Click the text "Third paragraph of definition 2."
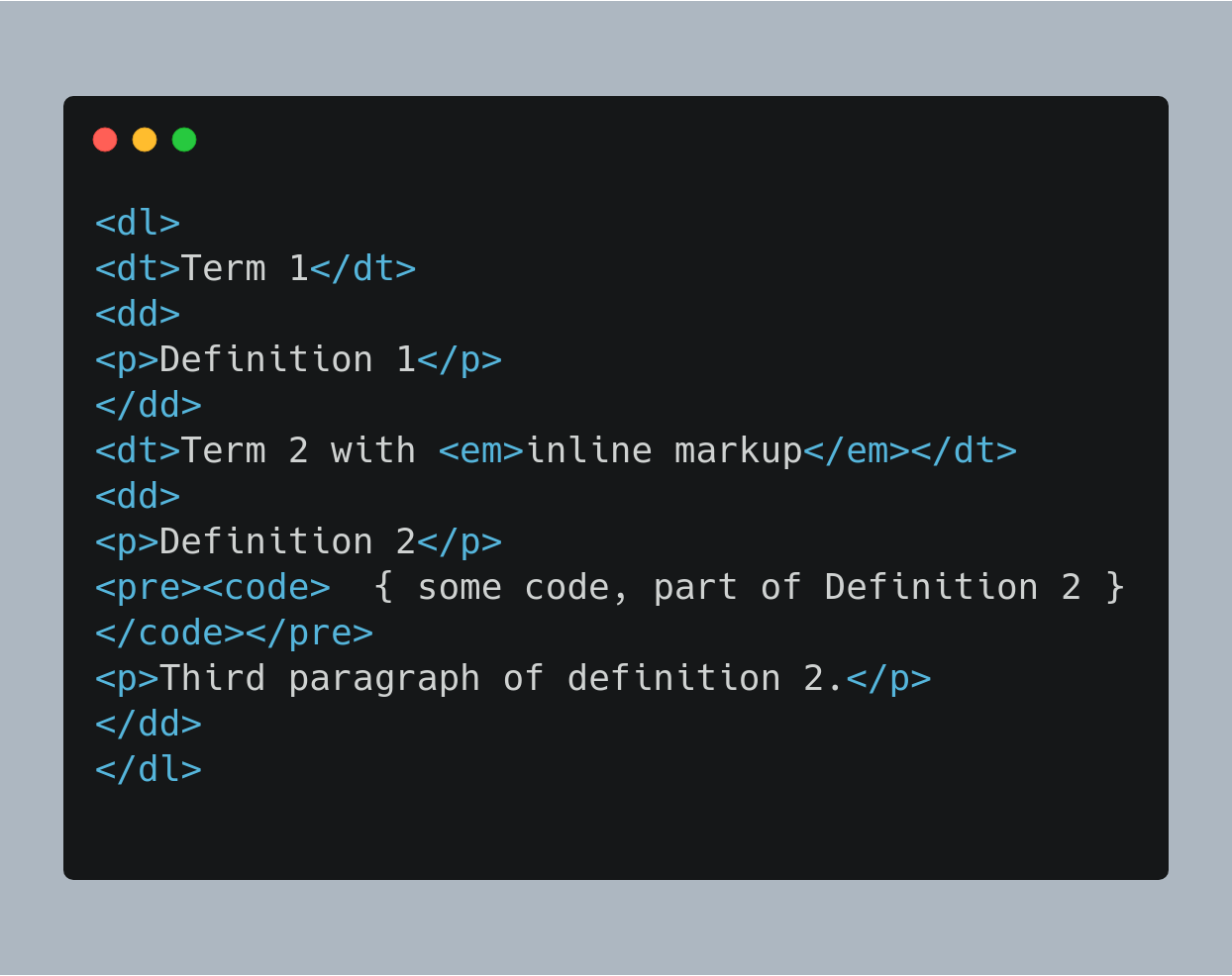The width and height of the screenshot is (1232, 976). (x=502, y=678)
